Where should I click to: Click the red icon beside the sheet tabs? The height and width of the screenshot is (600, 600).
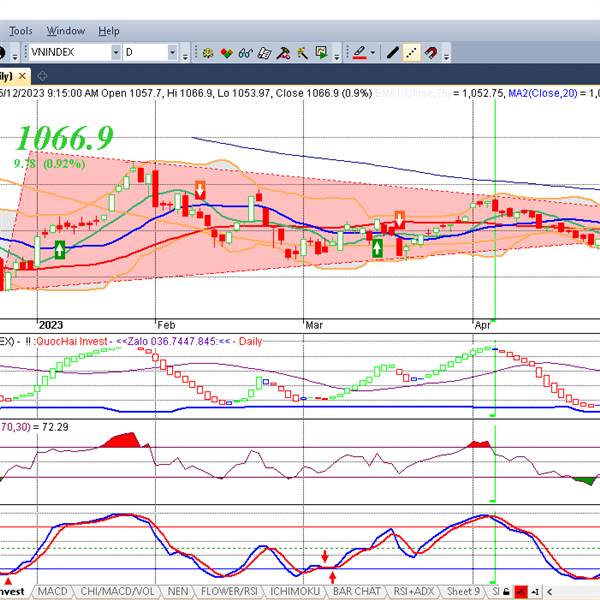click(x=520, y=592)
